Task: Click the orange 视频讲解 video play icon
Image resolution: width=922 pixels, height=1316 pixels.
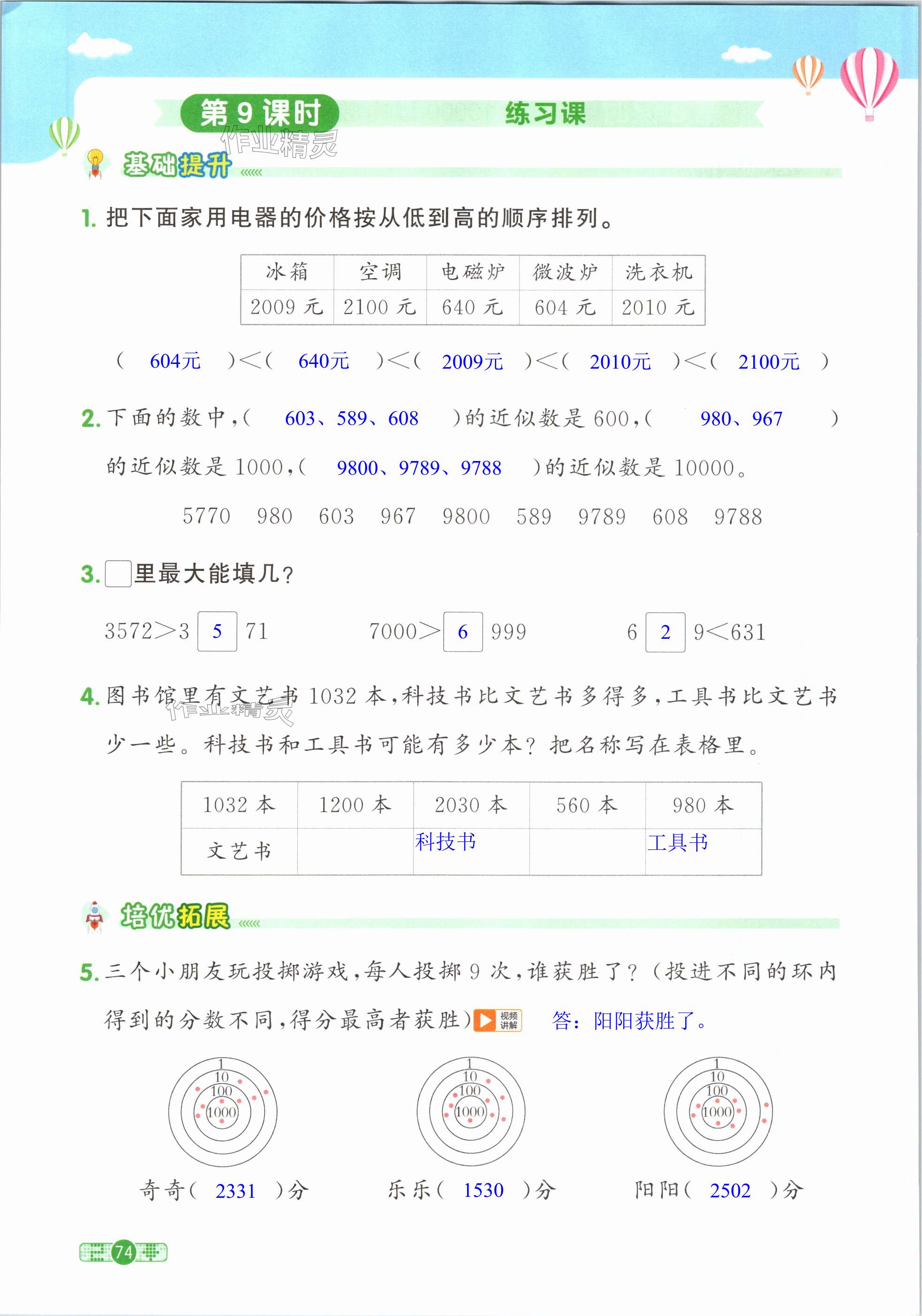Action: point(497,1020)
